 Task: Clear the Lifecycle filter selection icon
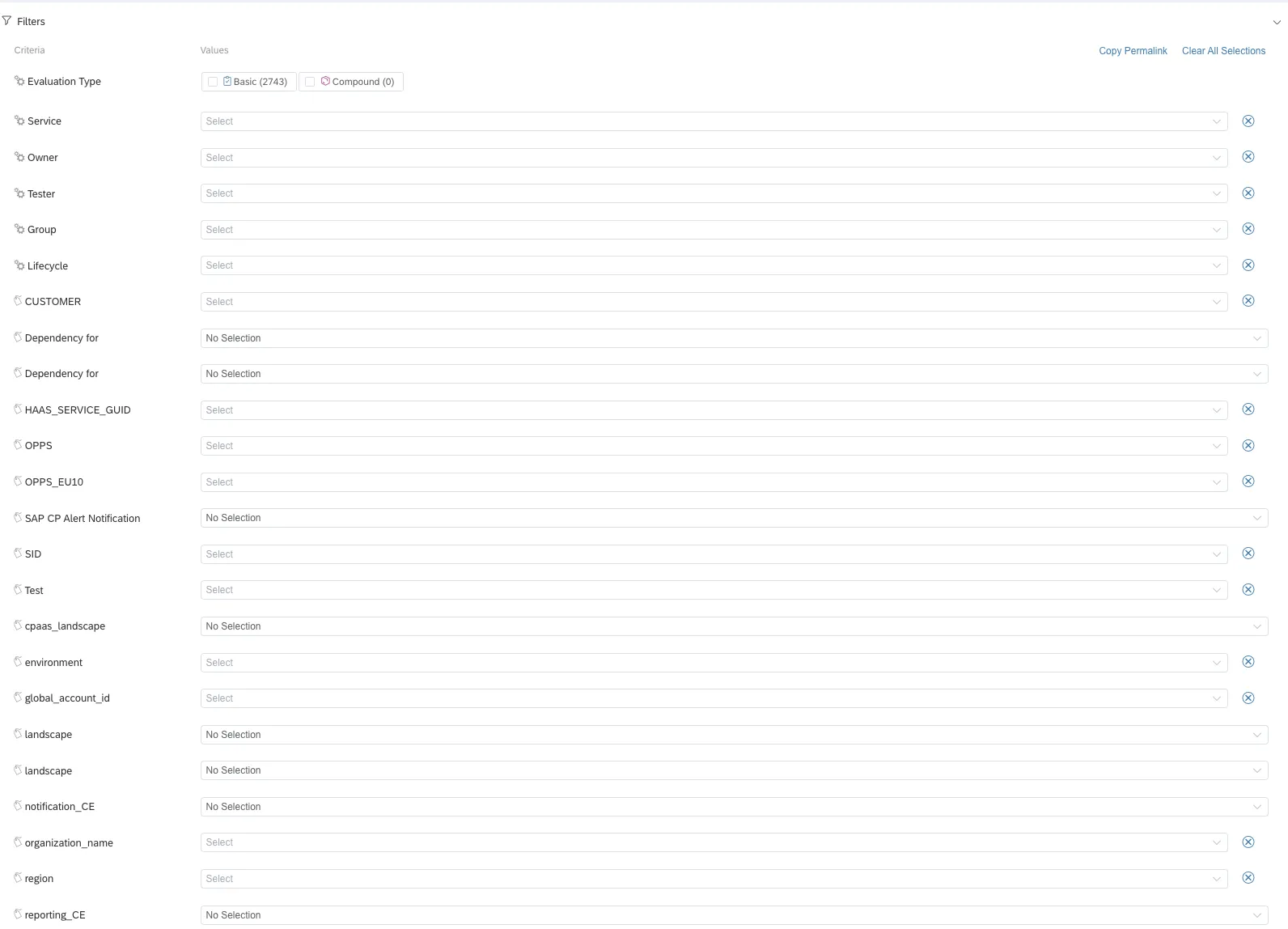(1248, 265)
